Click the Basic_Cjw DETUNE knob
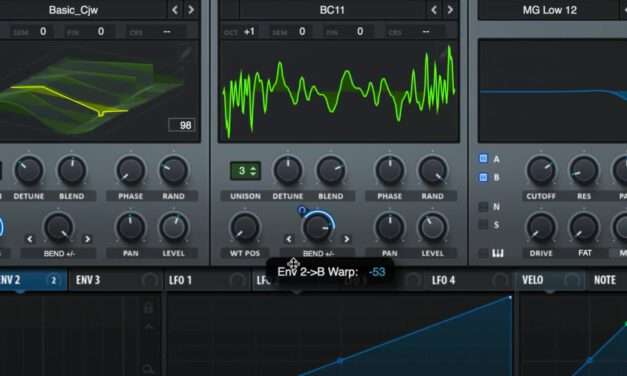This screenshot has height=376, width=627. click(x=28, y=170)
